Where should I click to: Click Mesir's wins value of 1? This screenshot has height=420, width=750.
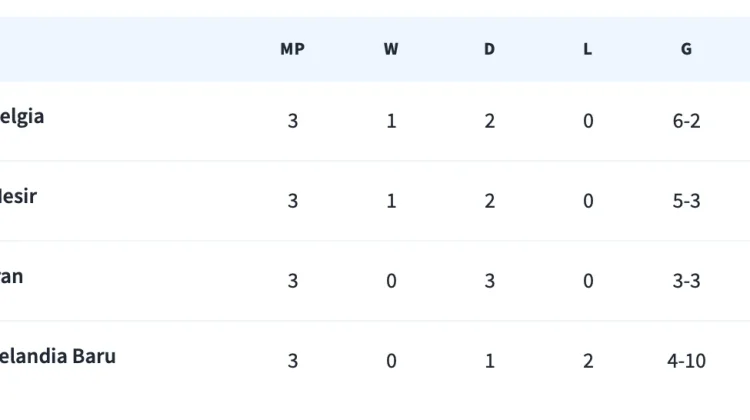pyautogui.click(x=391, y=201)
